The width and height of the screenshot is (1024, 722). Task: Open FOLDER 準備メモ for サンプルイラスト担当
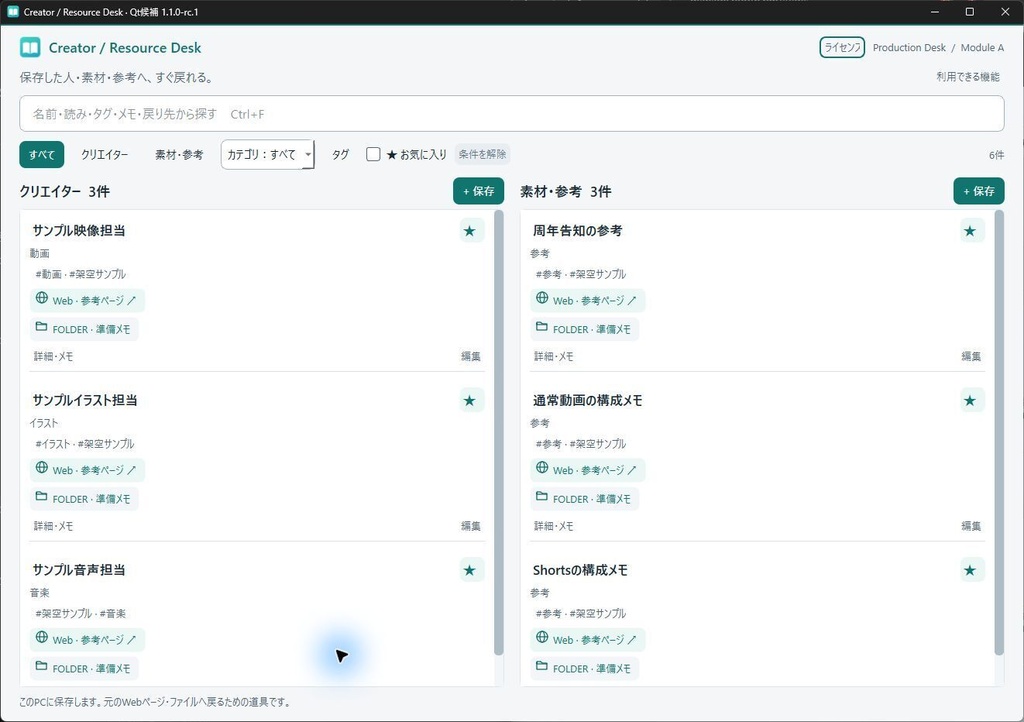coord(84,499)
